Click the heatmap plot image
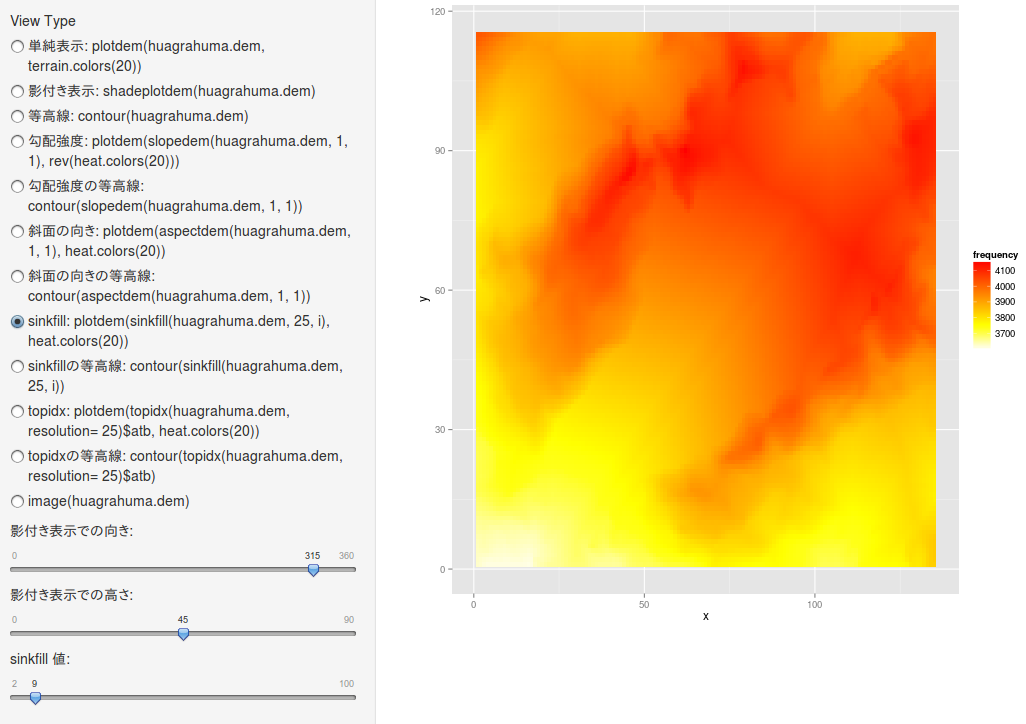Screen dimensions: 1026x724 tap(705, 299)
